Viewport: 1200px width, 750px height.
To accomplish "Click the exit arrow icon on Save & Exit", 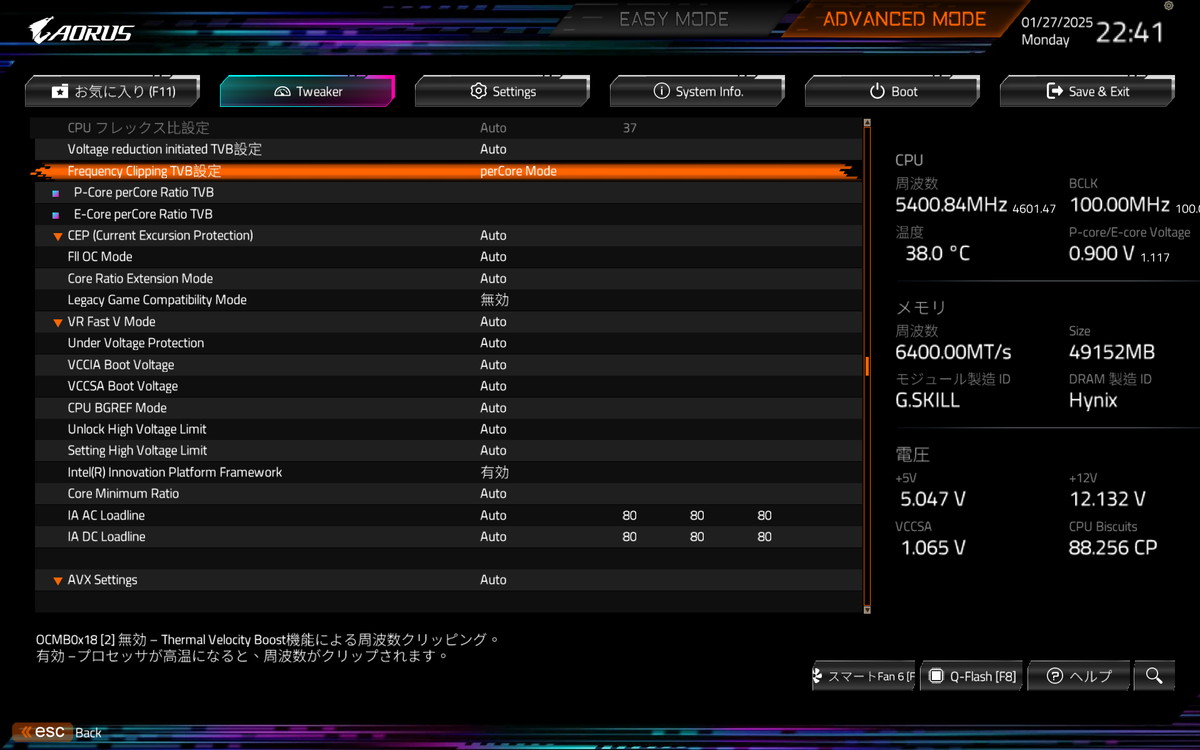I will [1054, 91].
